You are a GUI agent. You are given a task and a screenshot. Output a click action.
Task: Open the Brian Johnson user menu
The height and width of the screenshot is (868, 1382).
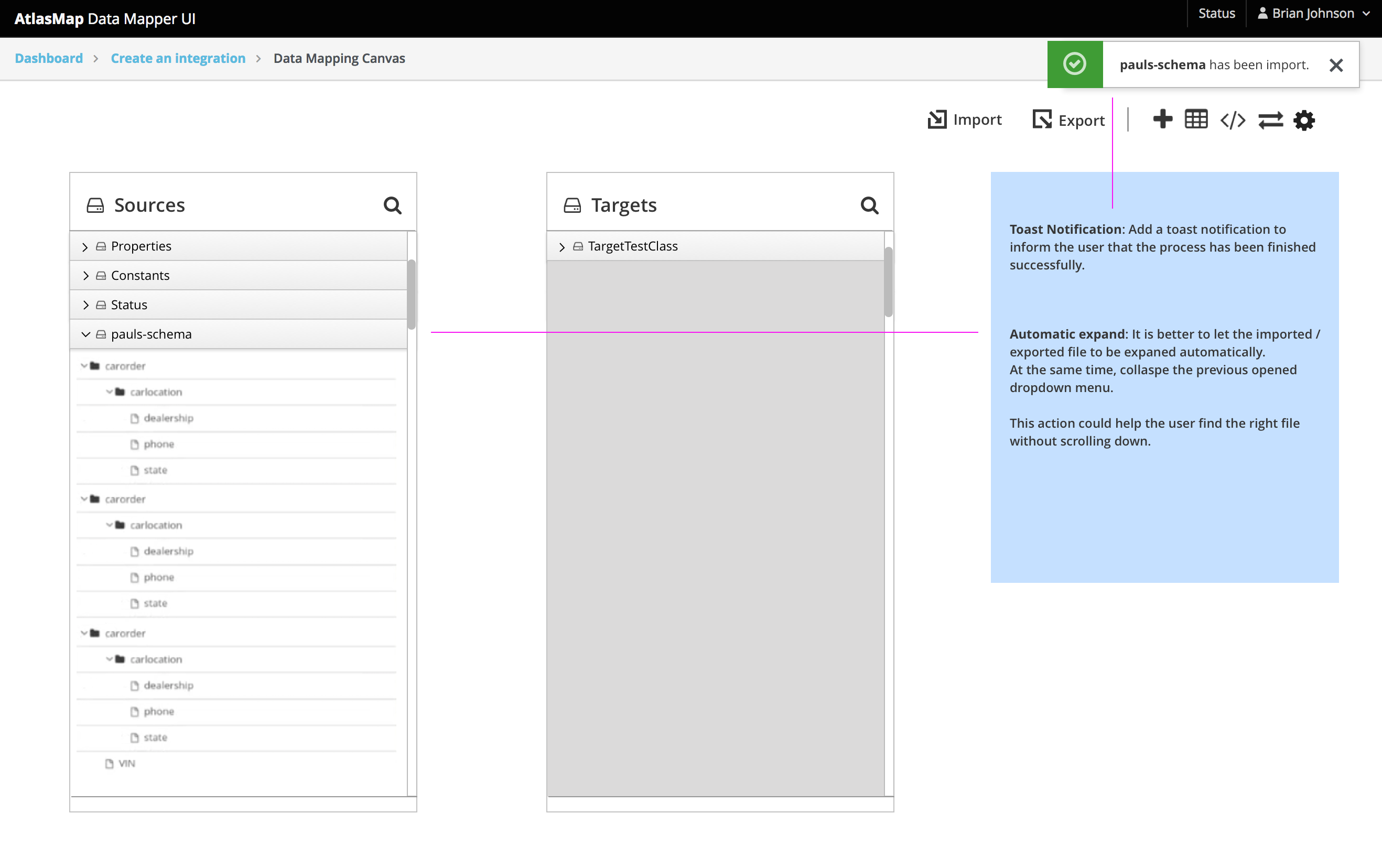[1313, 13]
